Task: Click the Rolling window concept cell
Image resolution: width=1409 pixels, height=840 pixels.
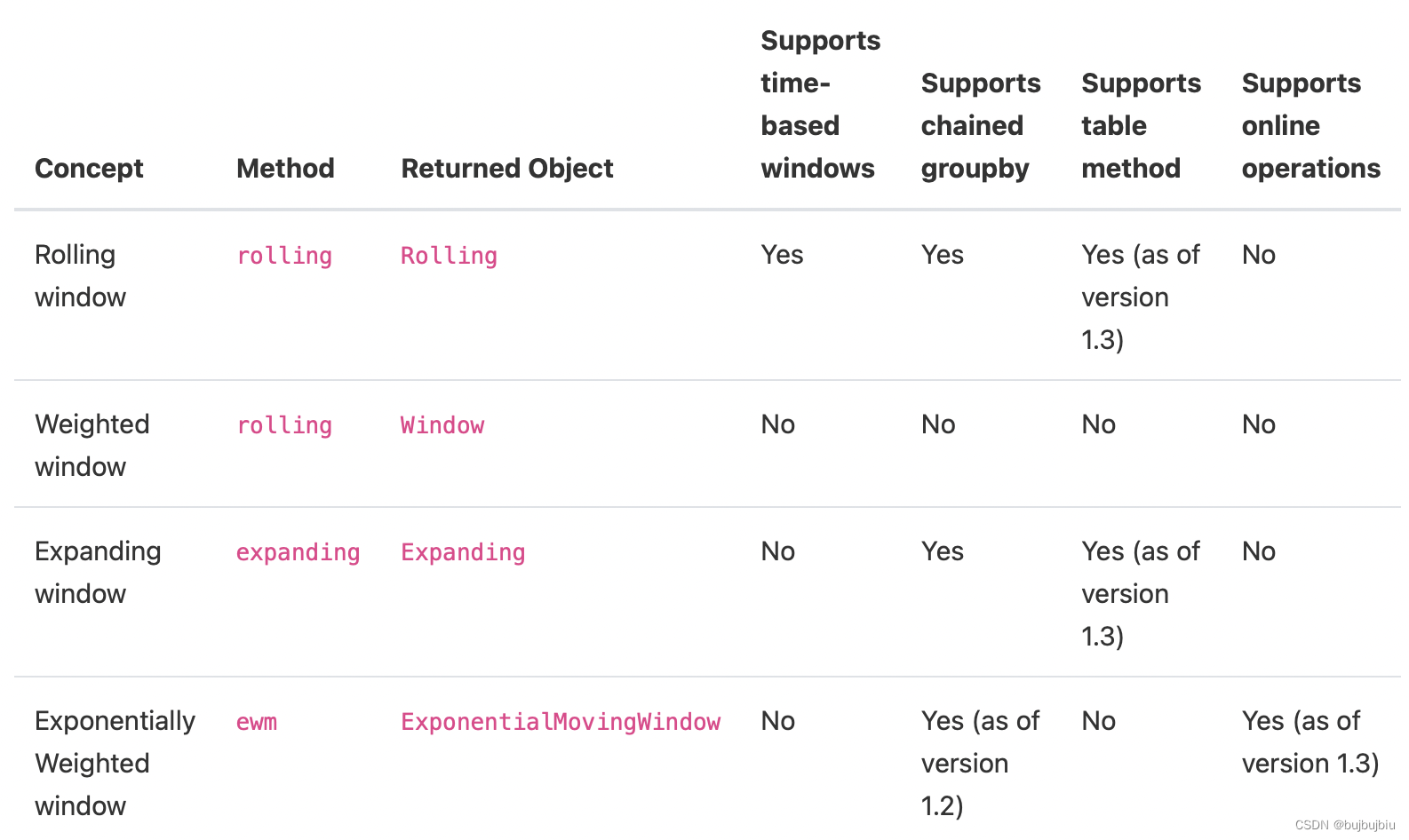Action: [80, 275]
